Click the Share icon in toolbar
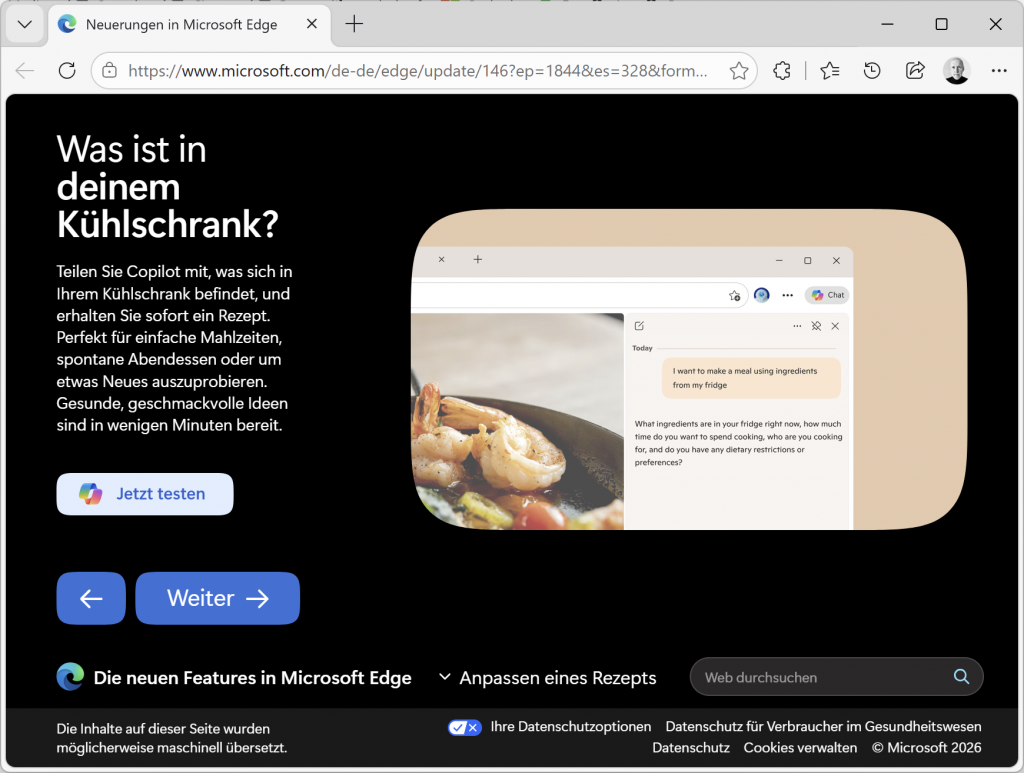The height and width of the screenshot is (773, 1024). [x=914, y=71]
